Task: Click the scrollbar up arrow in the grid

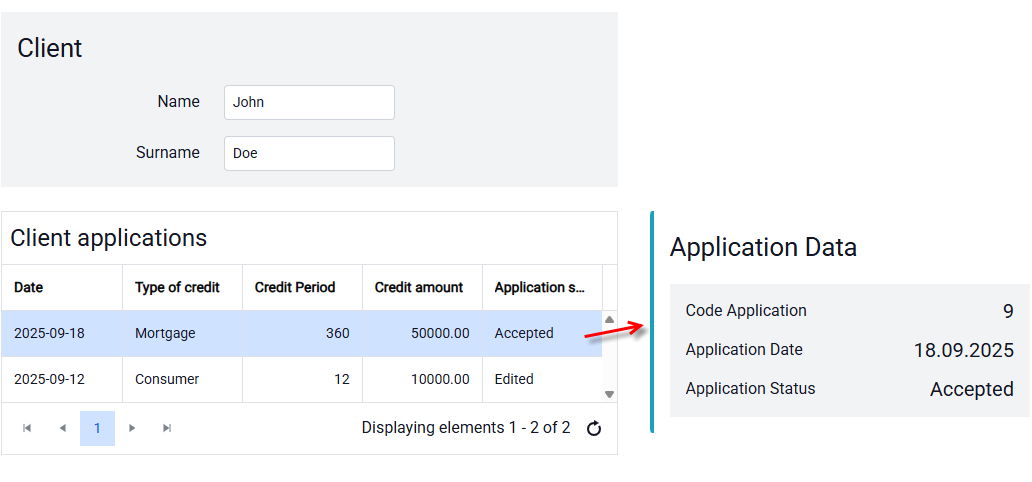Action: 609,319
